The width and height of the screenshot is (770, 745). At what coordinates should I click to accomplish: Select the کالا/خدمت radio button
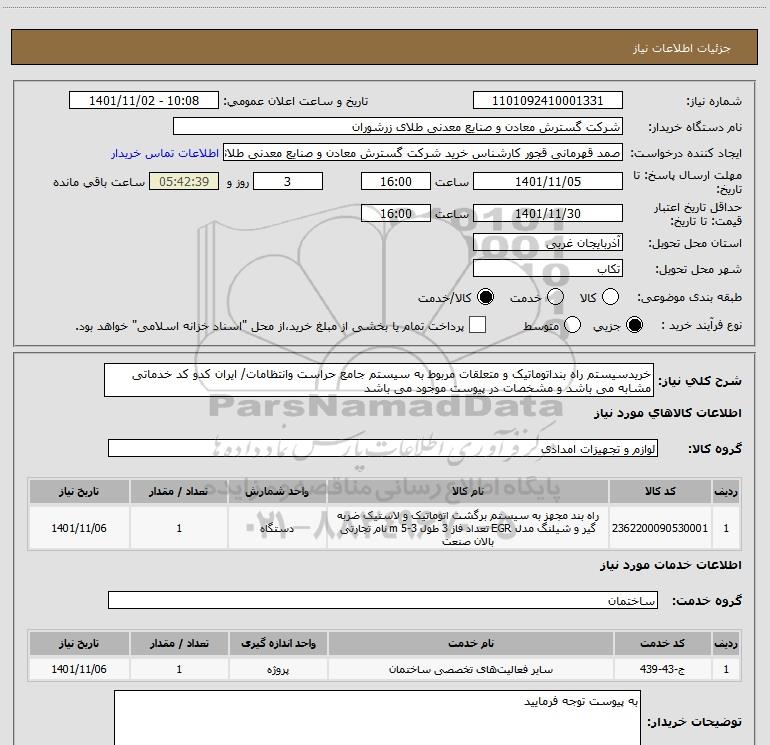(486, 297)
